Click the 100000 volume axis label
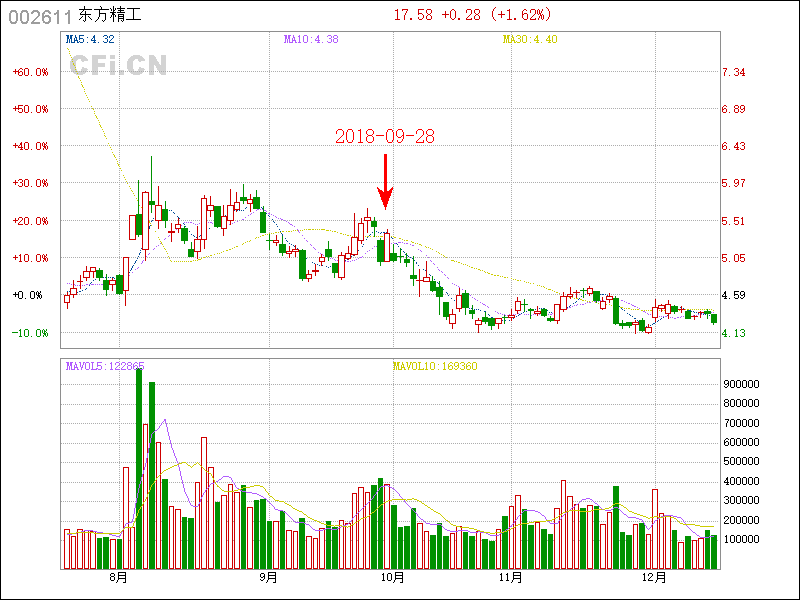 point(741,539)
